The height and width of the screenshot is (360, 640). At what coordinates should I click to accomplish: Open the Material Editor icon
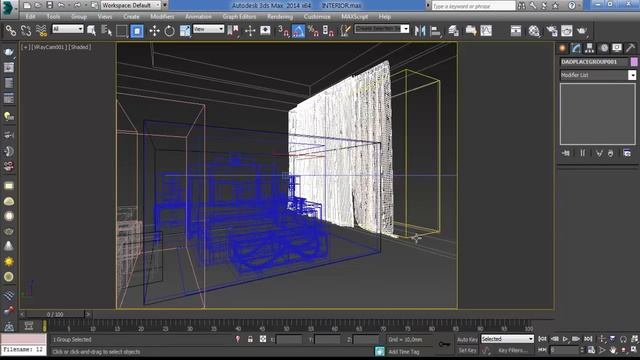point(534,31)
